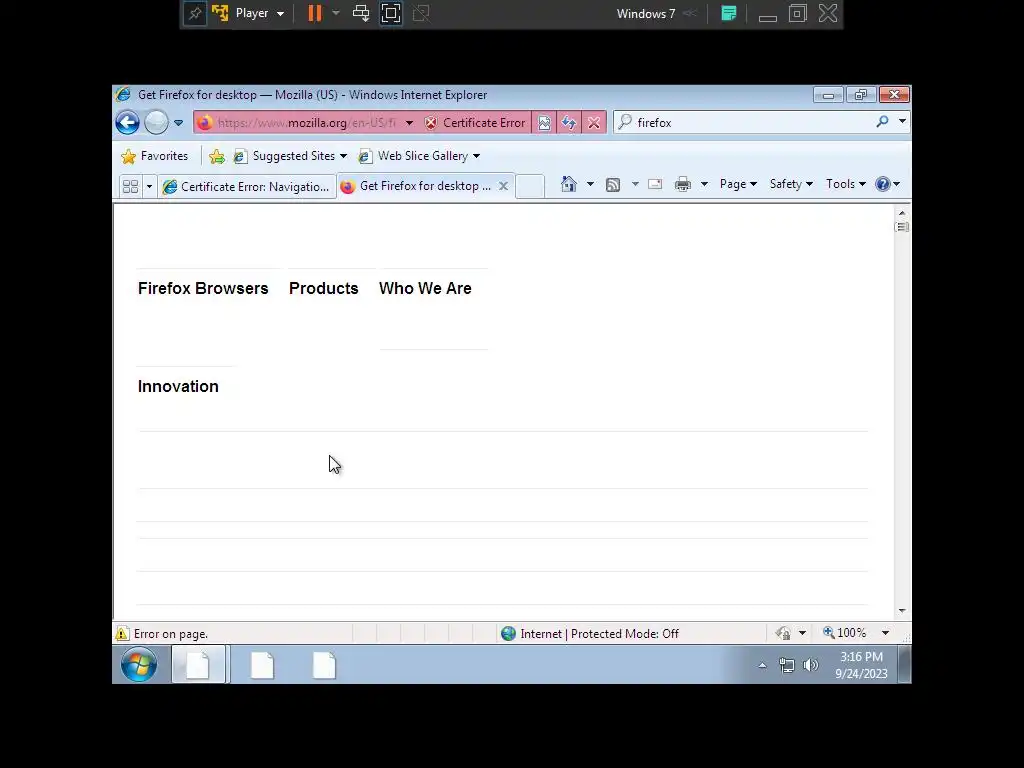
Task: Click the page scrollbar down arrow
Action: (x=902, y=611)
